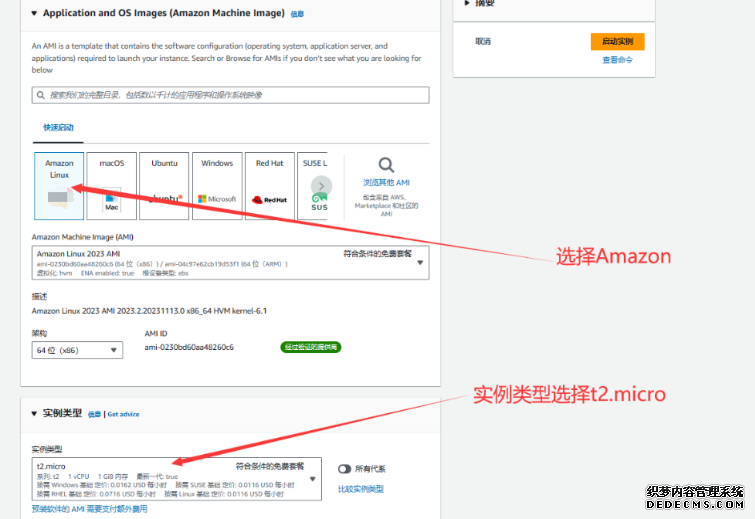Collapse the Application and OS Images section
The image size is (755, 519).
click(x=35, y=14)
